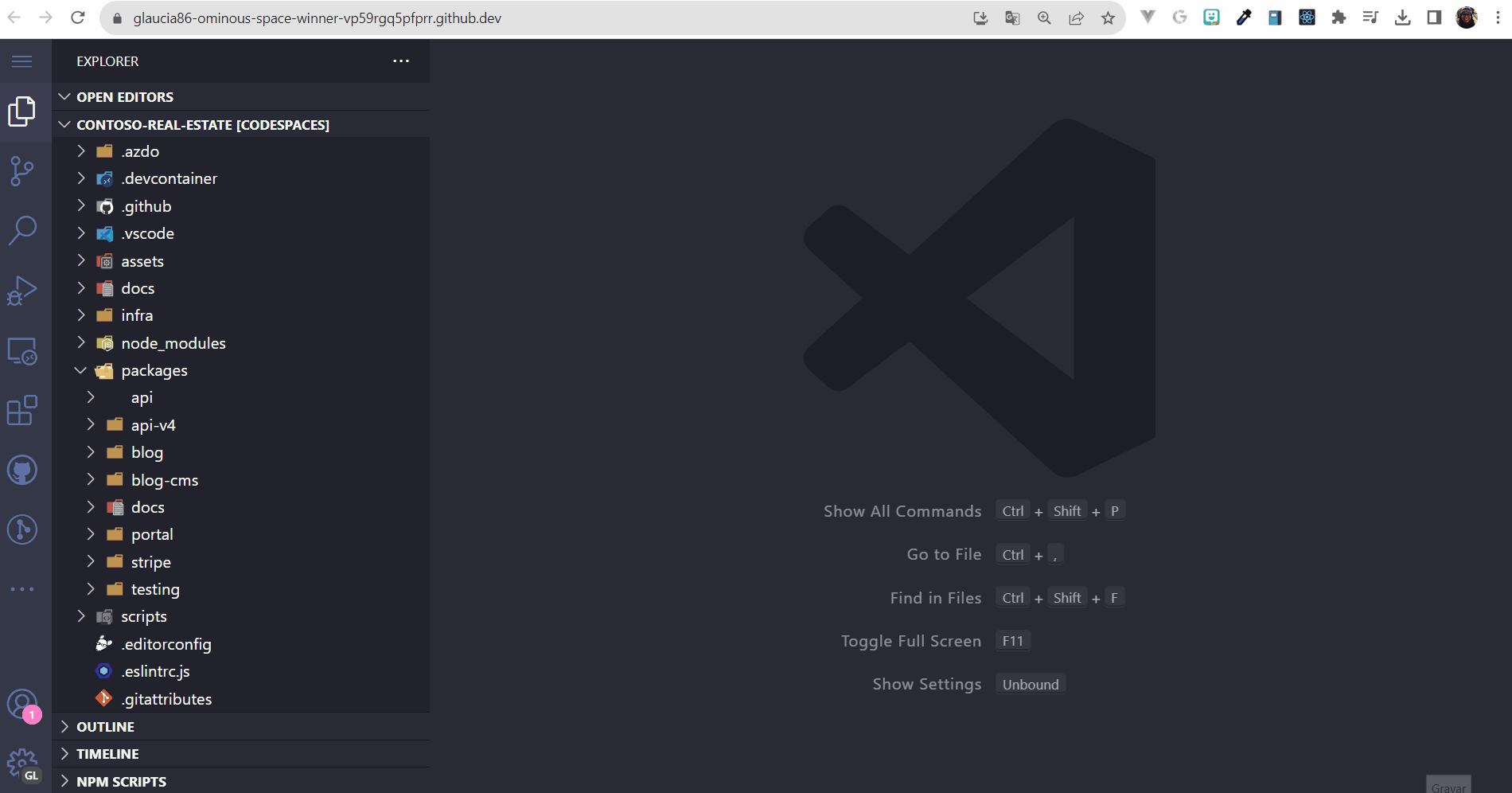The height and width of the screenshot is (793, 1512).
Task: Open the Chrome profile avatar
Action: click(1467, 18)
